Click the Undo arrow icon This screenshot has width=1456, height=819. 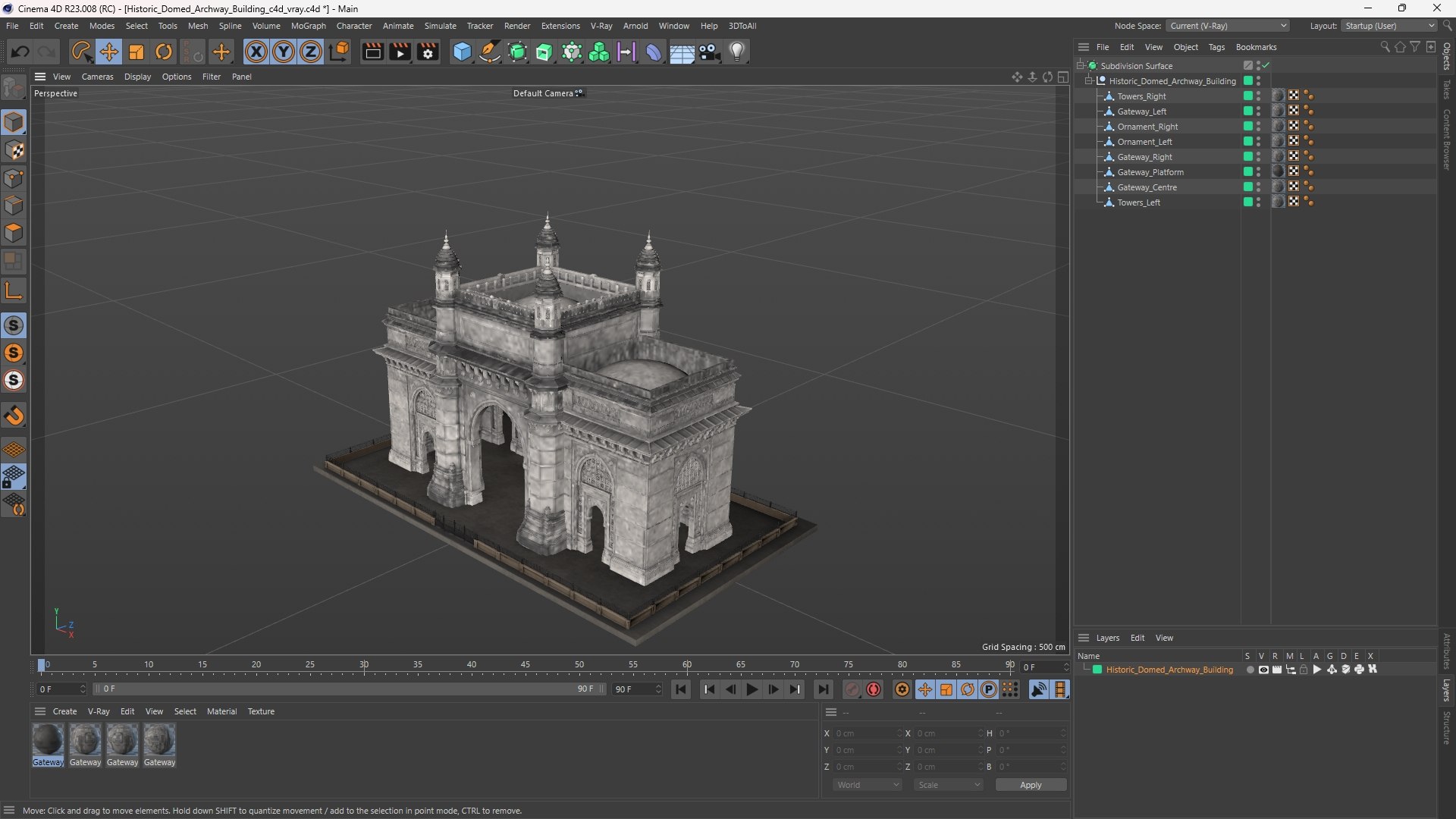pos(20,52)
